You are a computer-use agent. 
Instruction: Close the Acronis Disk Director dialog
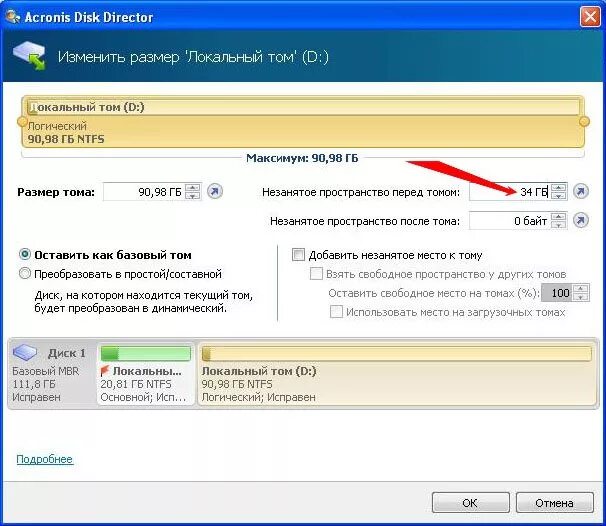coord(590,17)
